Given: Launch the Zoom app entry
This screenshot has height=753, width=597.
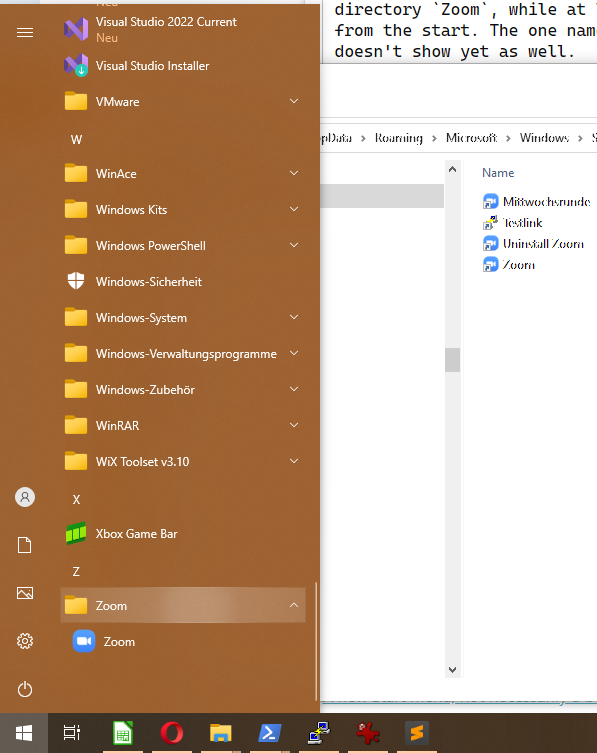Looking at the screenshot, I should 183,642.
